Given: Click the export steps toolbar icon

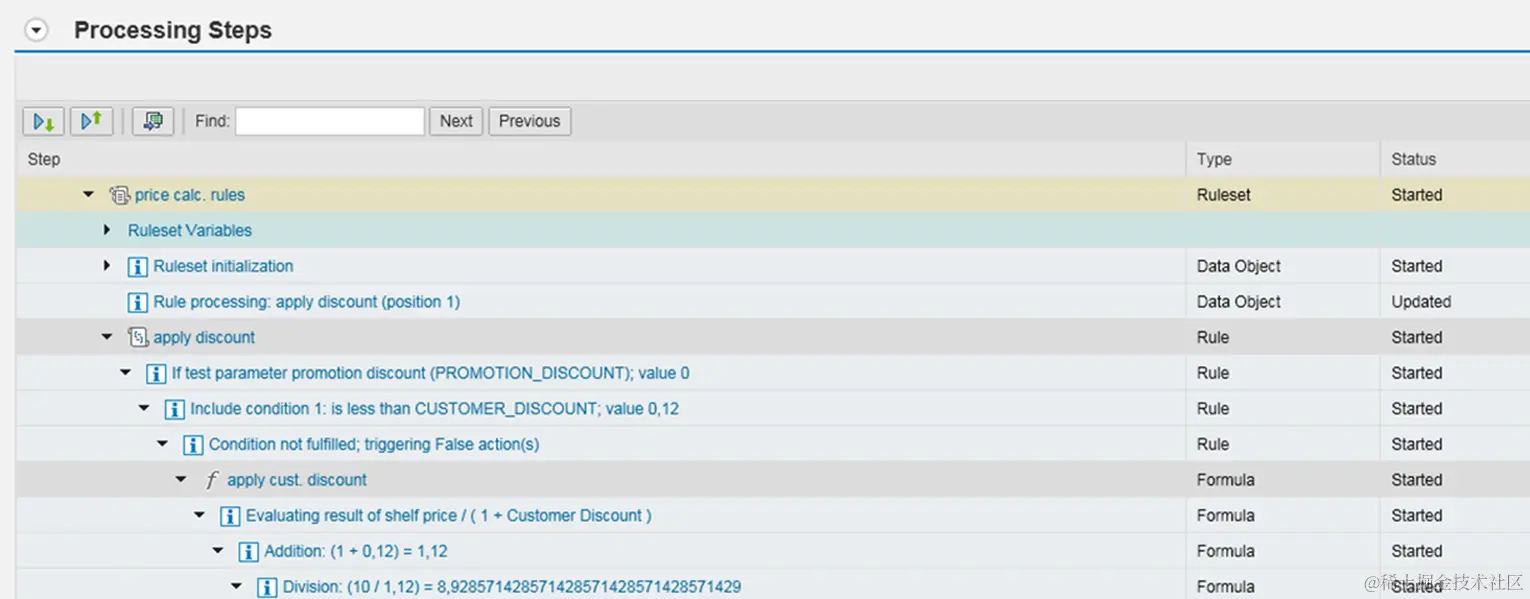Looking at the screenshot, I should 153,121.
